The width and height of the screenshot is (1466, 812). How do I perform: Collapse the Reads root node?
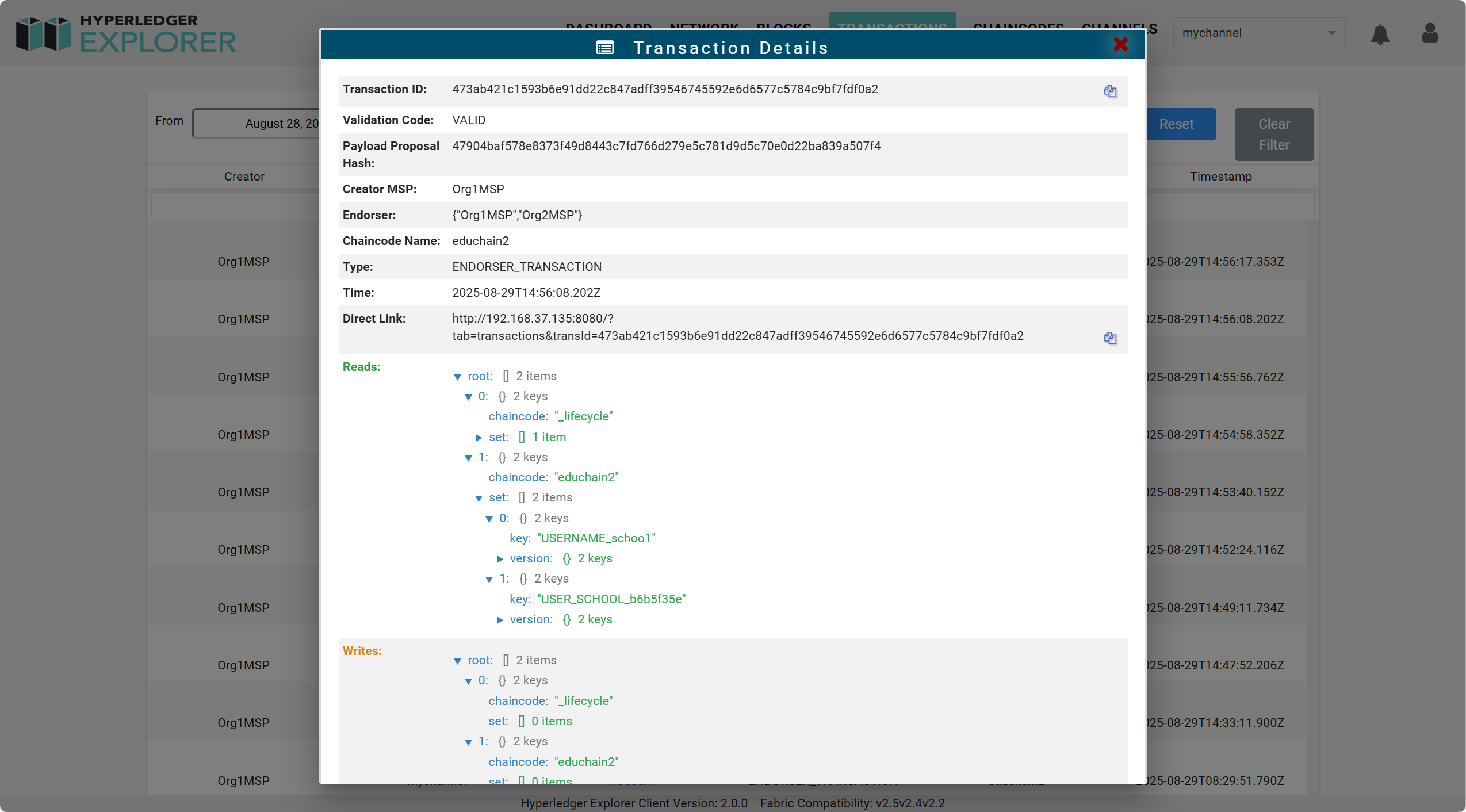coord(457,377)
